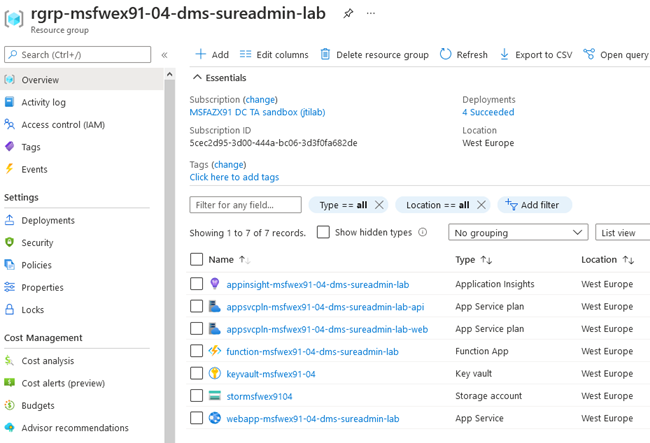Open MSFAZX91 DC TA sandbox subscription link
650x443 pixels.
click(x=257, y=112)
